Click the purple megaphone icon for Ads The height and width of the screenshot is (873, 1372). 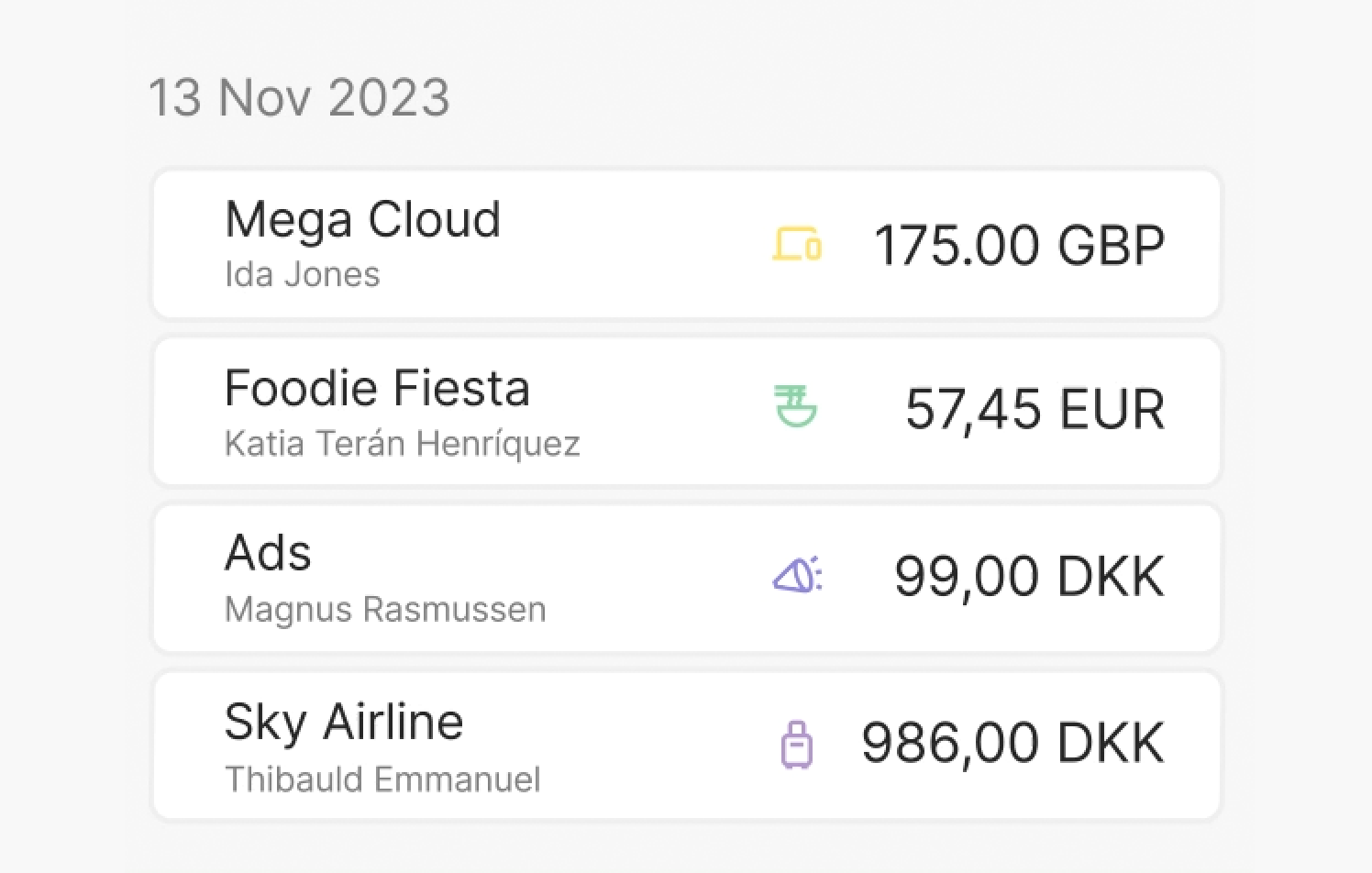797,576
